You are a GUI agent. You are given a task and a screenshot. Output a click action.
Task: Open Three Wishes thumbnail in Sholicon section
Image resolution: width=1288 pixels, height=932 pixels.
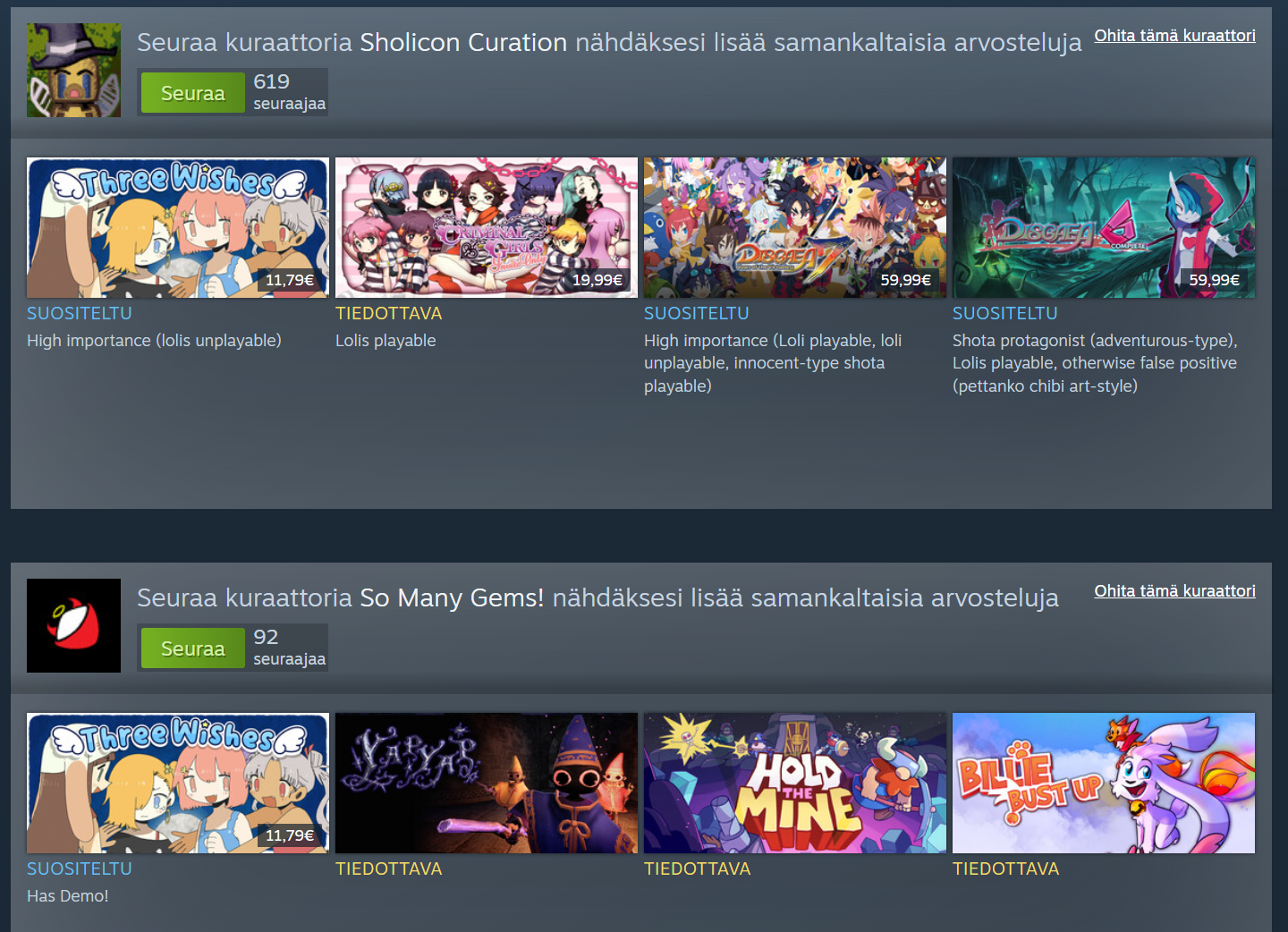point(178,227)
